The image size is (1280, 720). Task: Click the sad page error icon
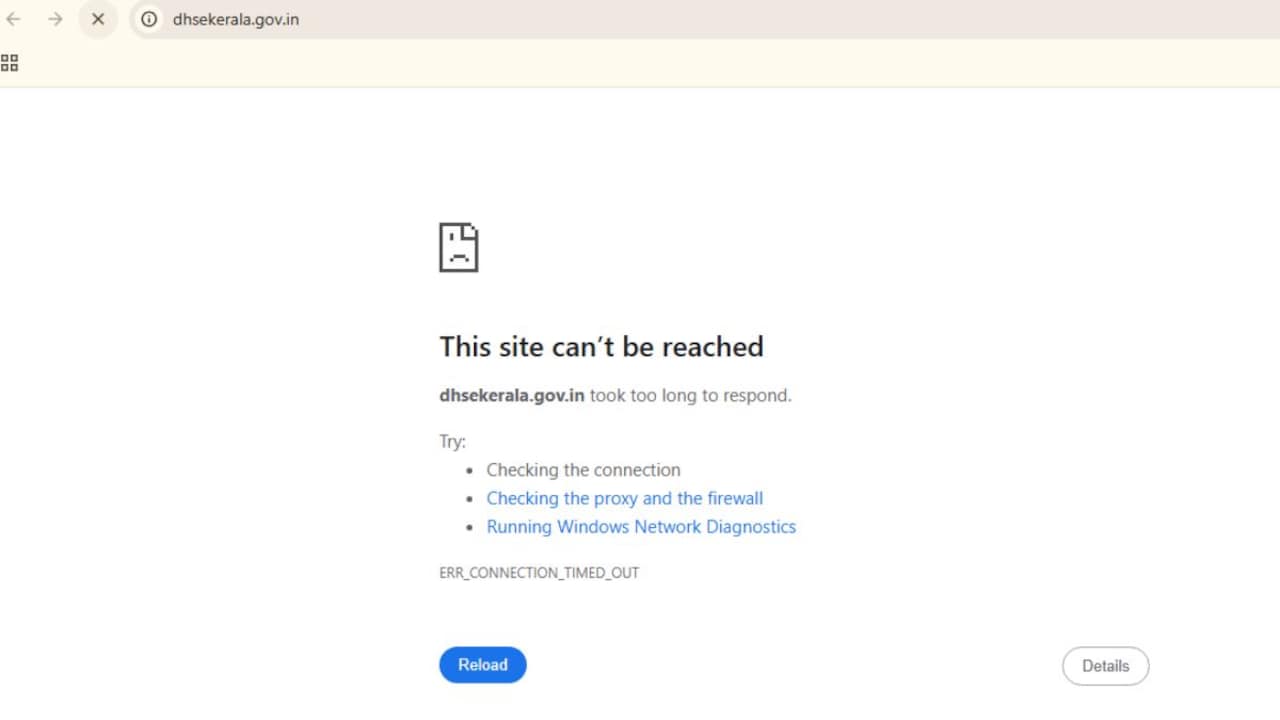coord(459,247)
